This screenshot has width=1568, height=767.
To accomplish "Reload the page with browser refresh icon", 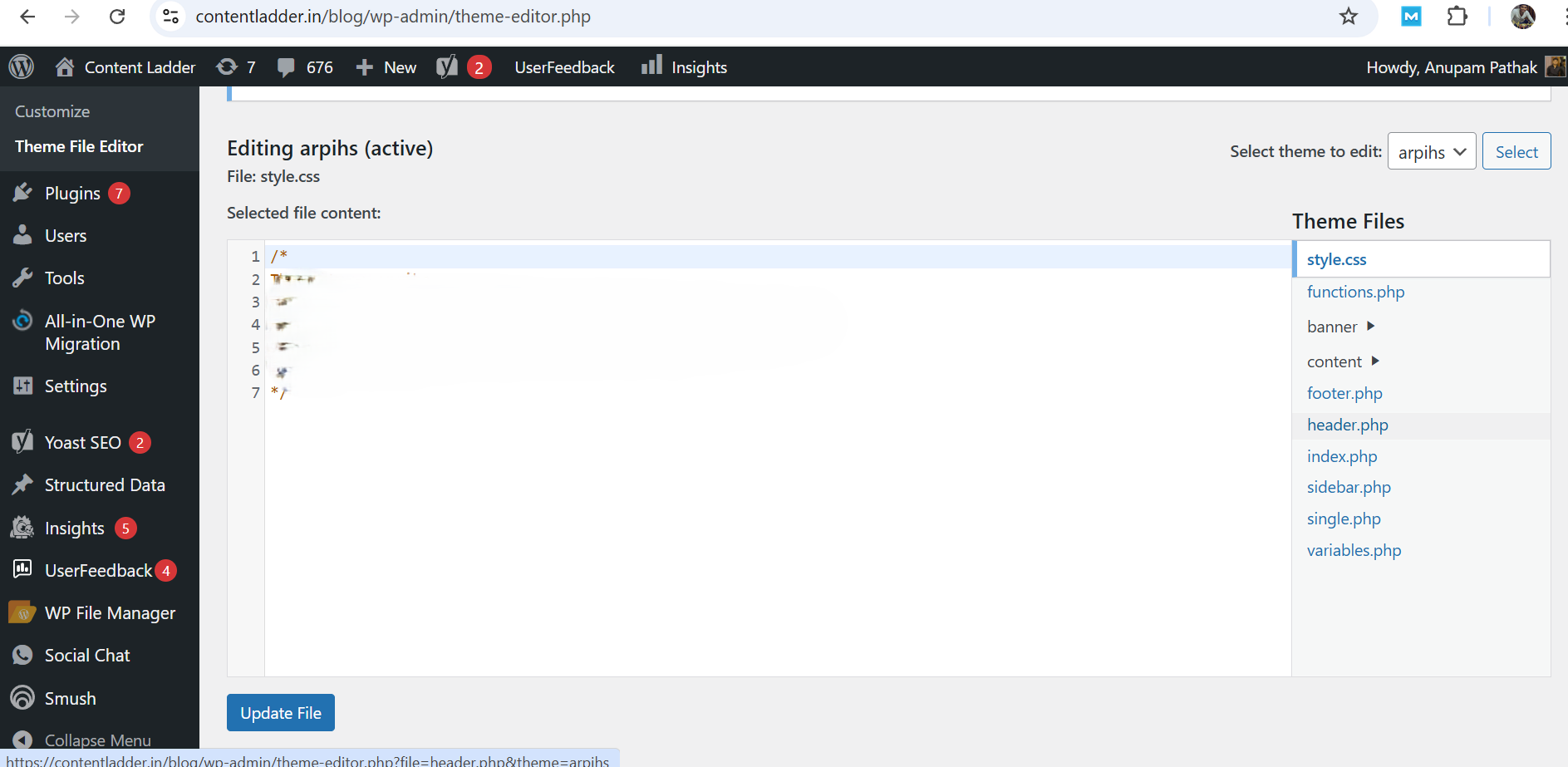I will pos(117,17).
